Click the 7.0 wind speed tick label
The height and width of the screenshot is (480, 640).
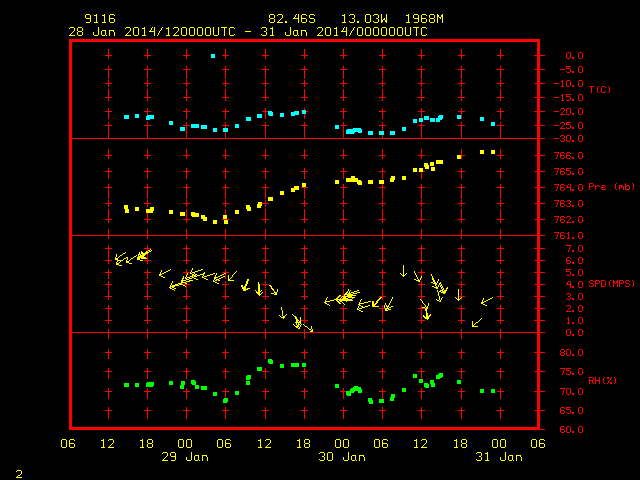tap(574, 249)
